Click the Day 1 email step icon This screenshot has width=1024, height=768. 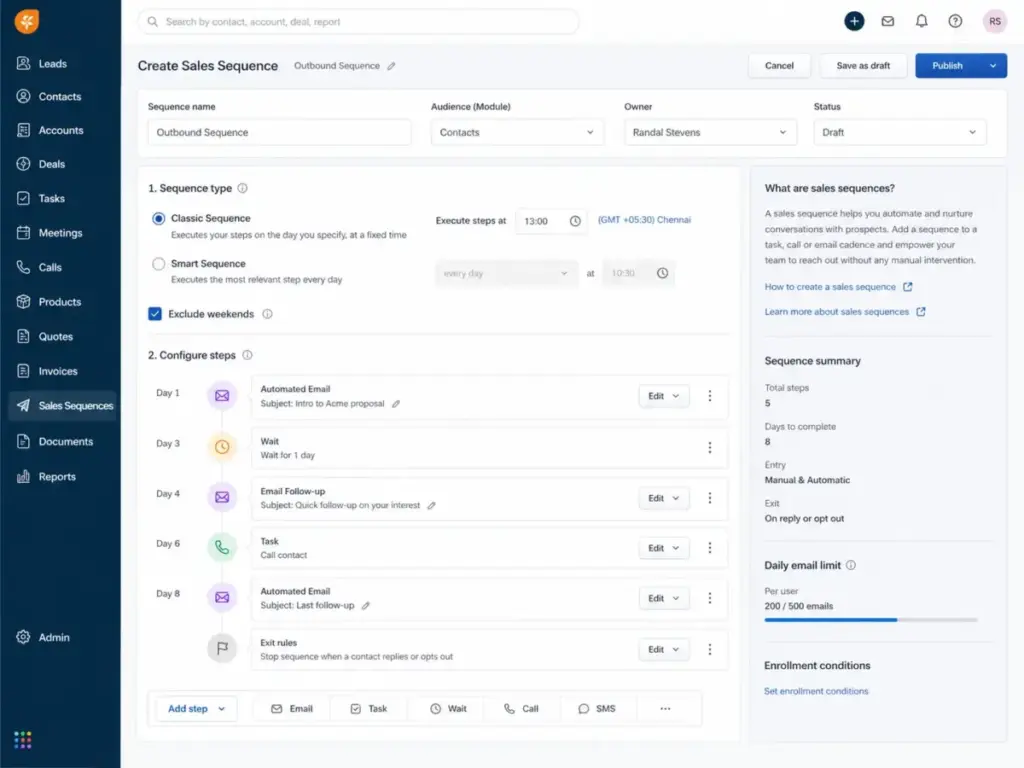pyautogui.click(x=222, y=396)
